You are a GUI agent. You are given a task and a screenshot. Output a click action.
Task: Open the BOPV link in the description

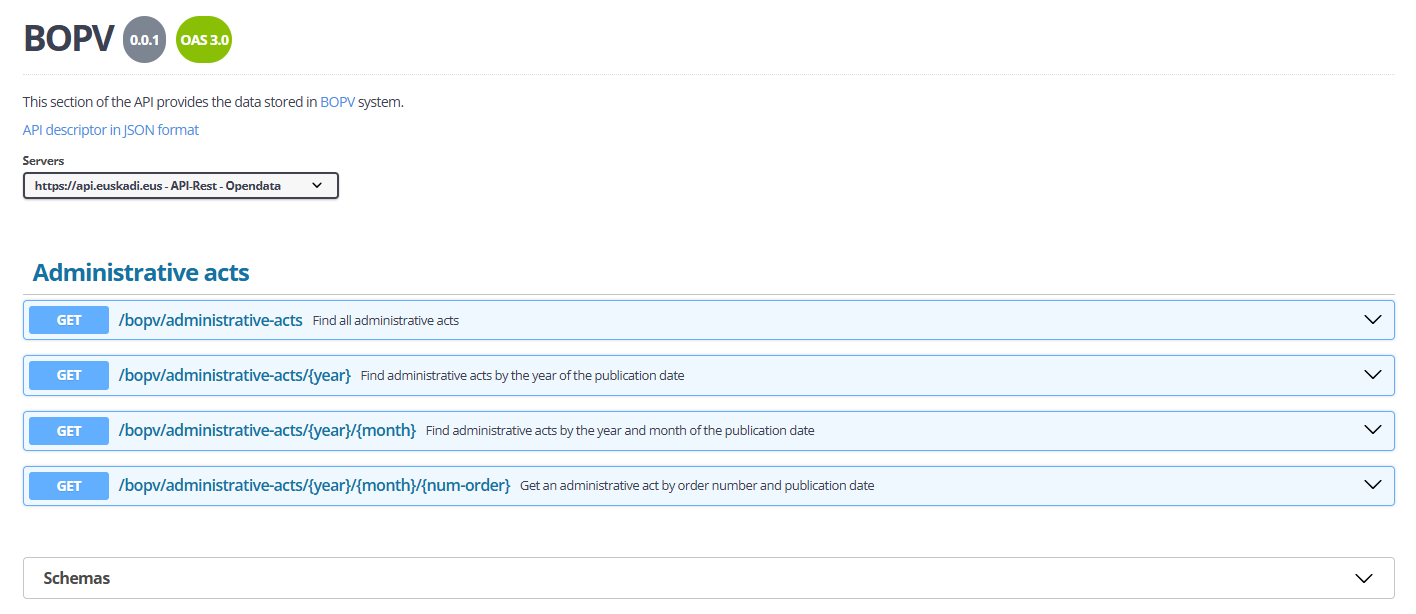click(337, 102)
